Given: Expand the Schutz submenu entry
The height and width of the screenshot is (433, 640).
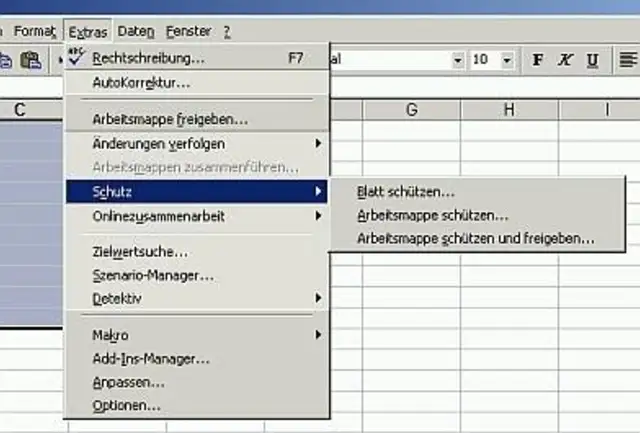Looking at the screenshot, I should point(197,191).
